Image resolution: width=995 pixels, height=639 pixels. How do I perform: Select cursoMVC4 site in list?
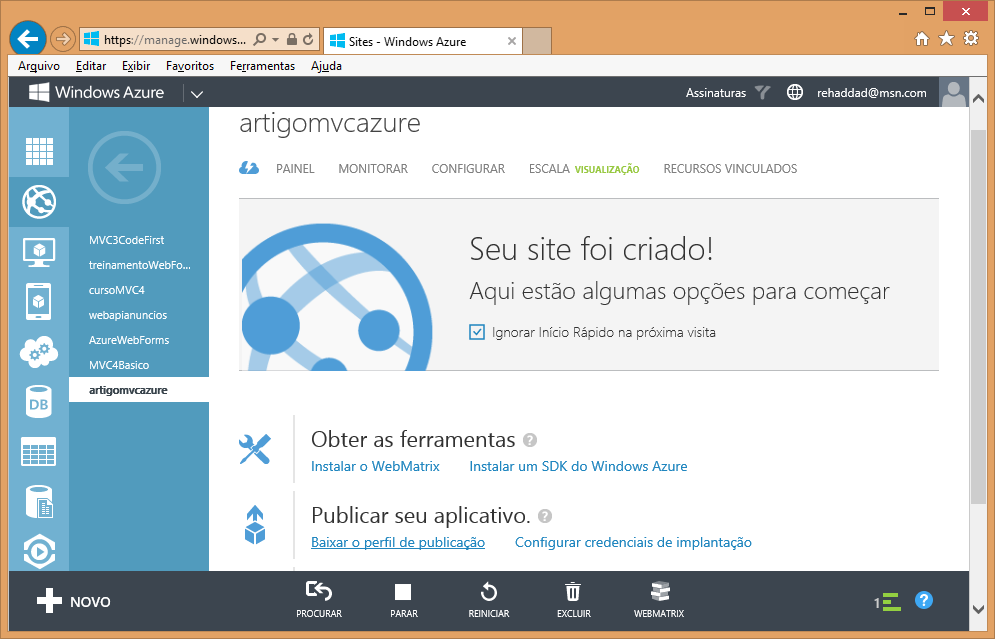click(x=139, y=290)
